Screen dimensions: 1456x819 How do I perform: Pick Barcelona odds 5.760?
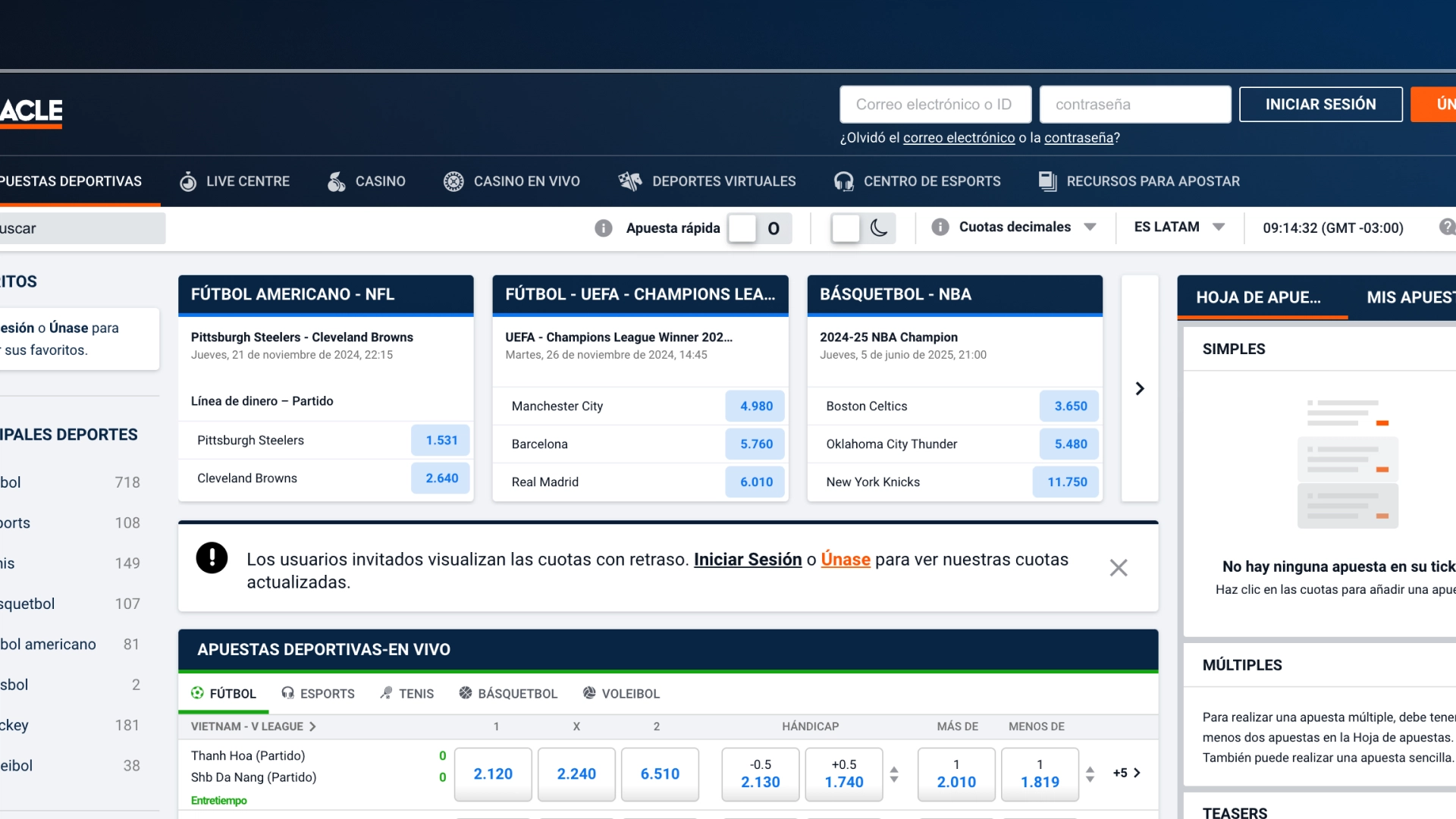point(756,444)
